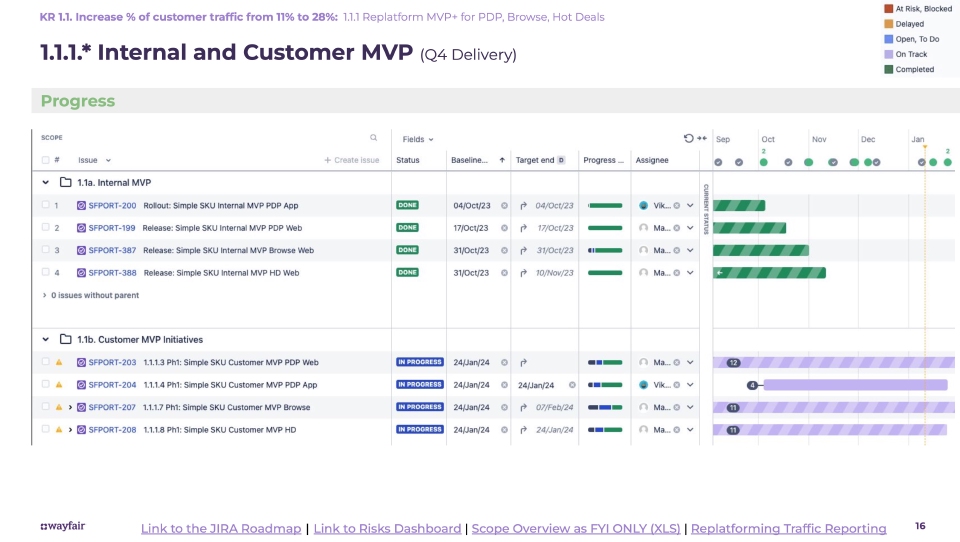This screenshot has width=960, height=542.
Task: Tick the checkbox for SFPORT-204
Action: [x=45, y=384]
